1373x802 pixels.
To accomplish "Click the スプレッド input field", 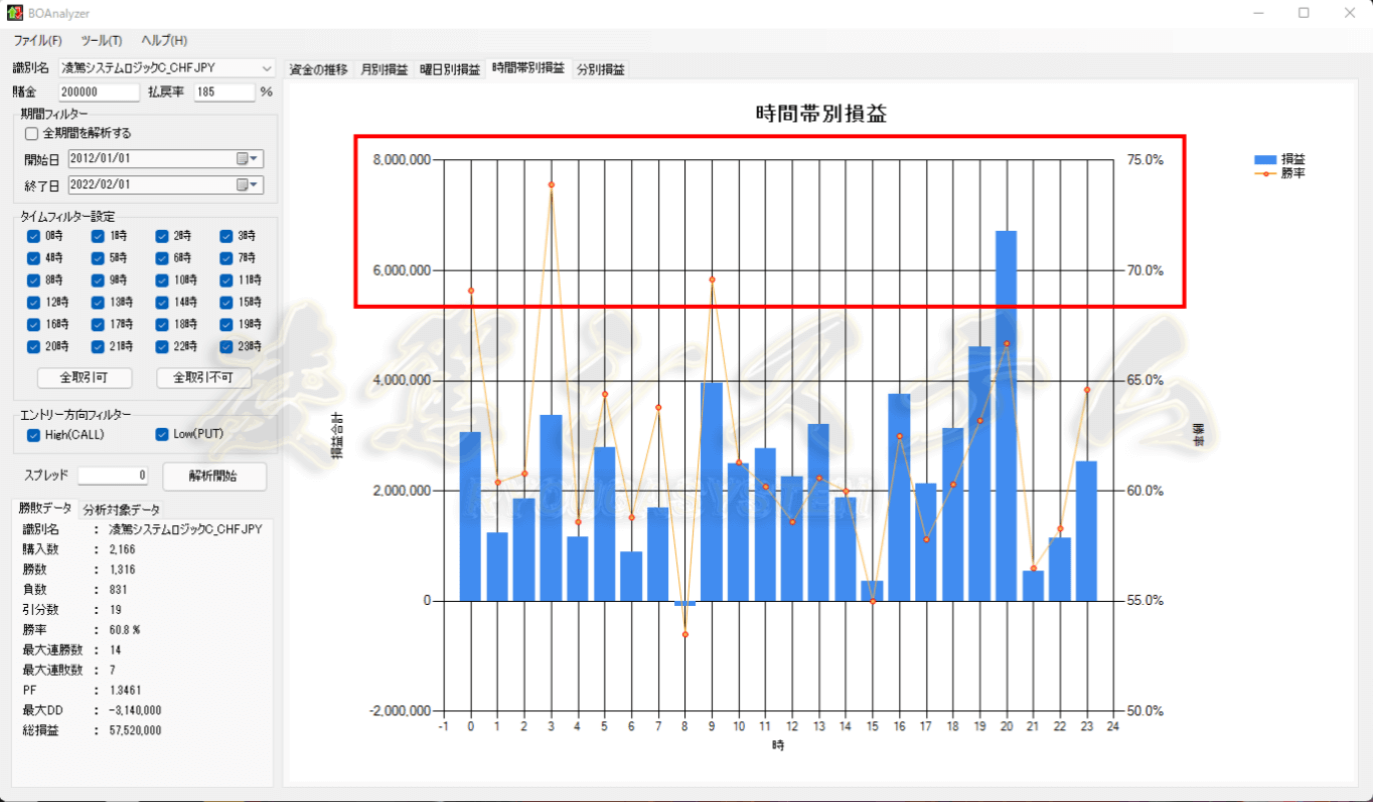I will (113, 476).
